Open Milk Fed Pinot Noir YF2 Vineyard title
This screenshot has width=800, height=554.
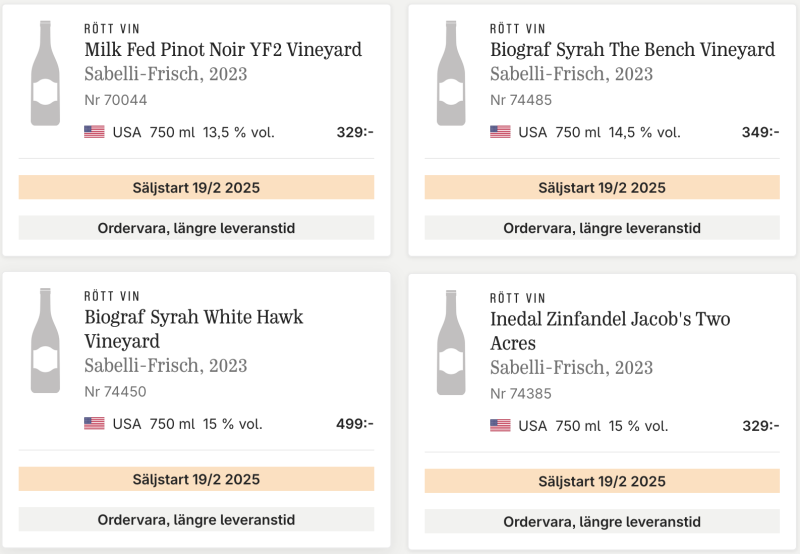(x=223, y=49)
